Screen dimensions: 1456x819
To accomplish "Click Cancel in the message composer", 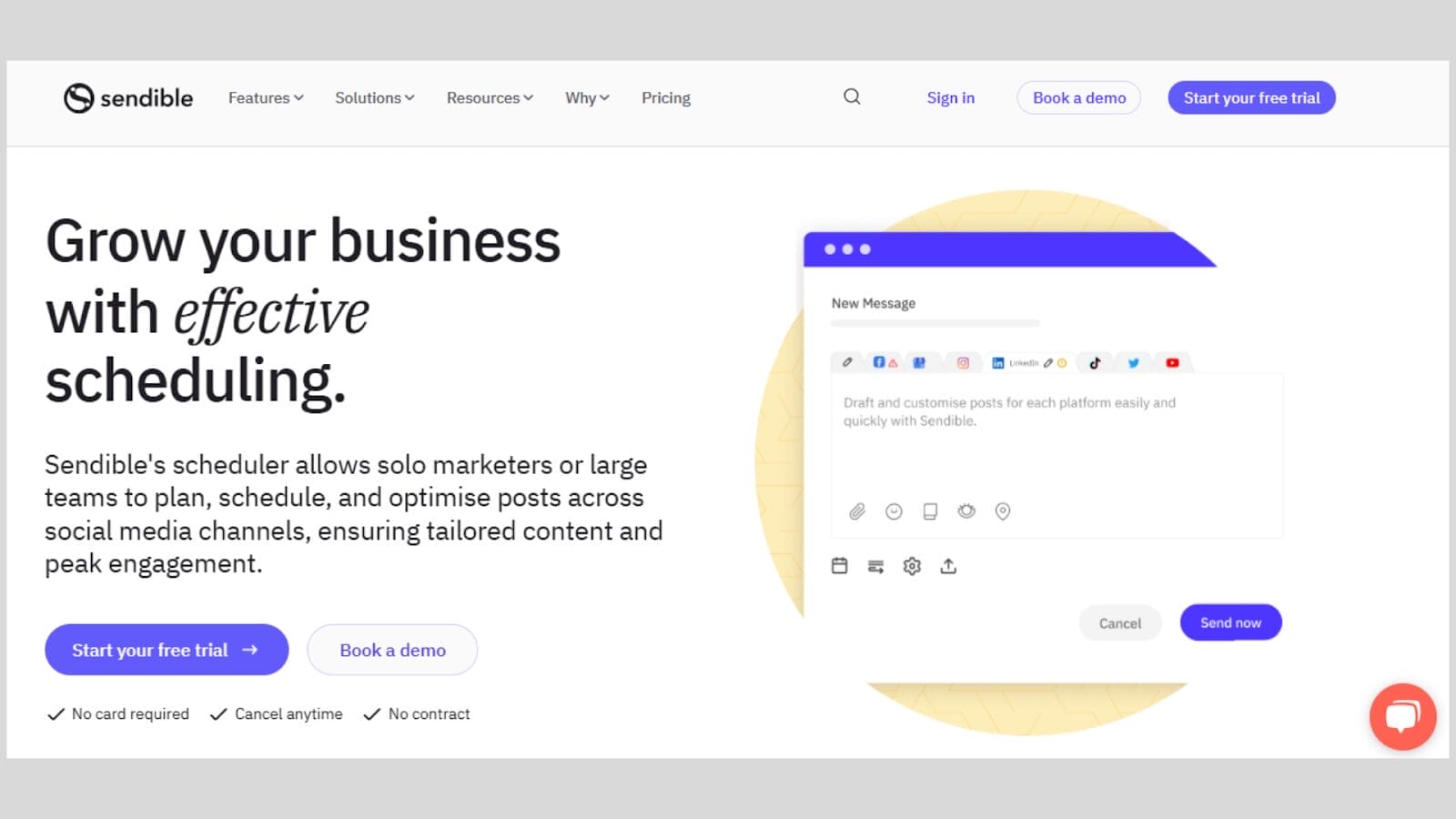I will click(1119, 623).
